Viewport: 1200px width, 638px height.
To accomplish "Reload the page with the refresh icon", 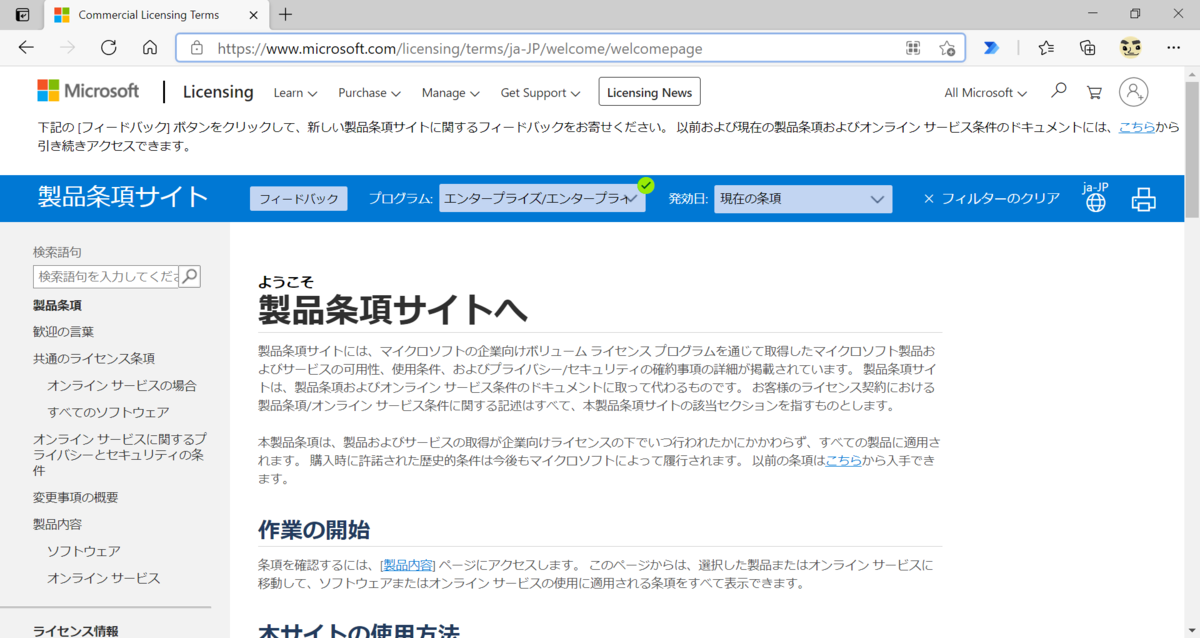I will coord(109,47).
